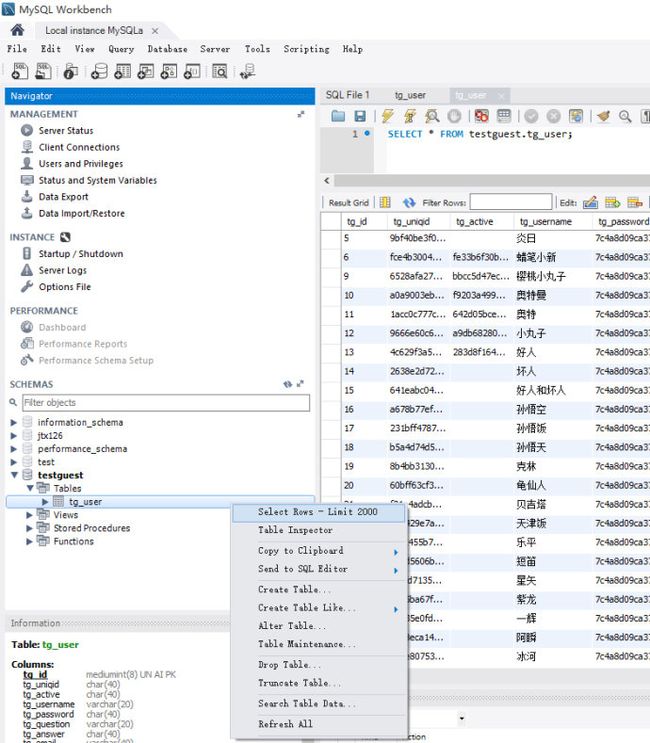Search table data toolbar icon
The width and height of the screenshot is (650, 743).
pos(219,71)
